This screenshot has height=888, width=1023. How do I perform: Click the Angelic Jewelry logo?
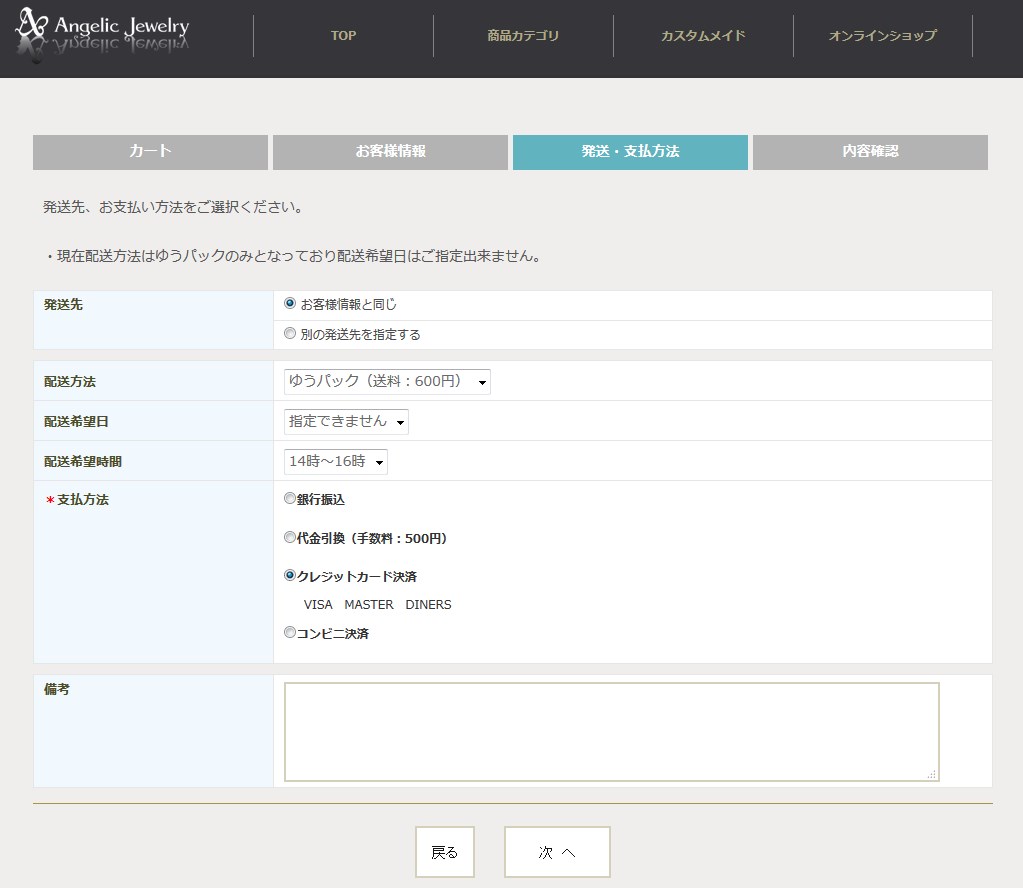102,35
